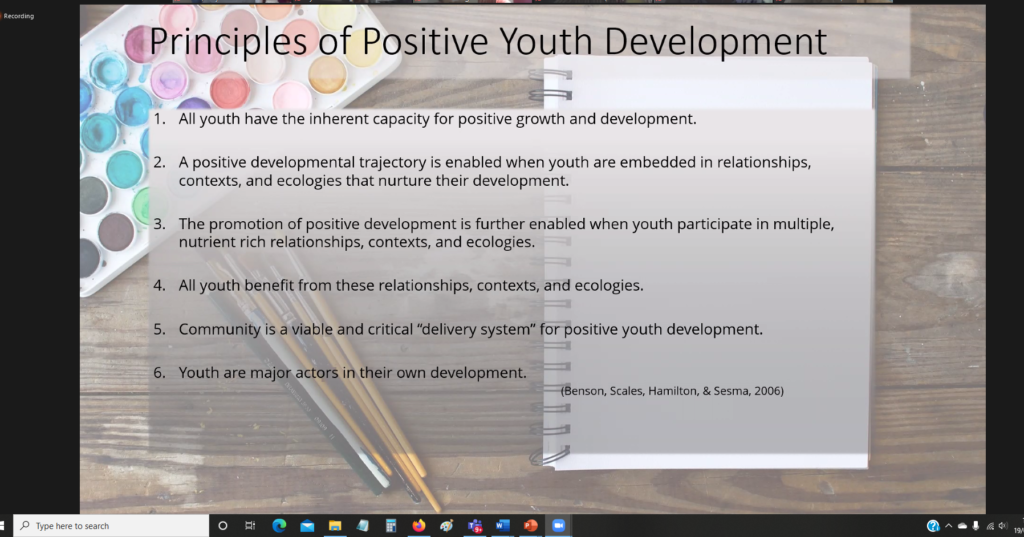Open the Paint palette icon on taskbar

(447, 525)
